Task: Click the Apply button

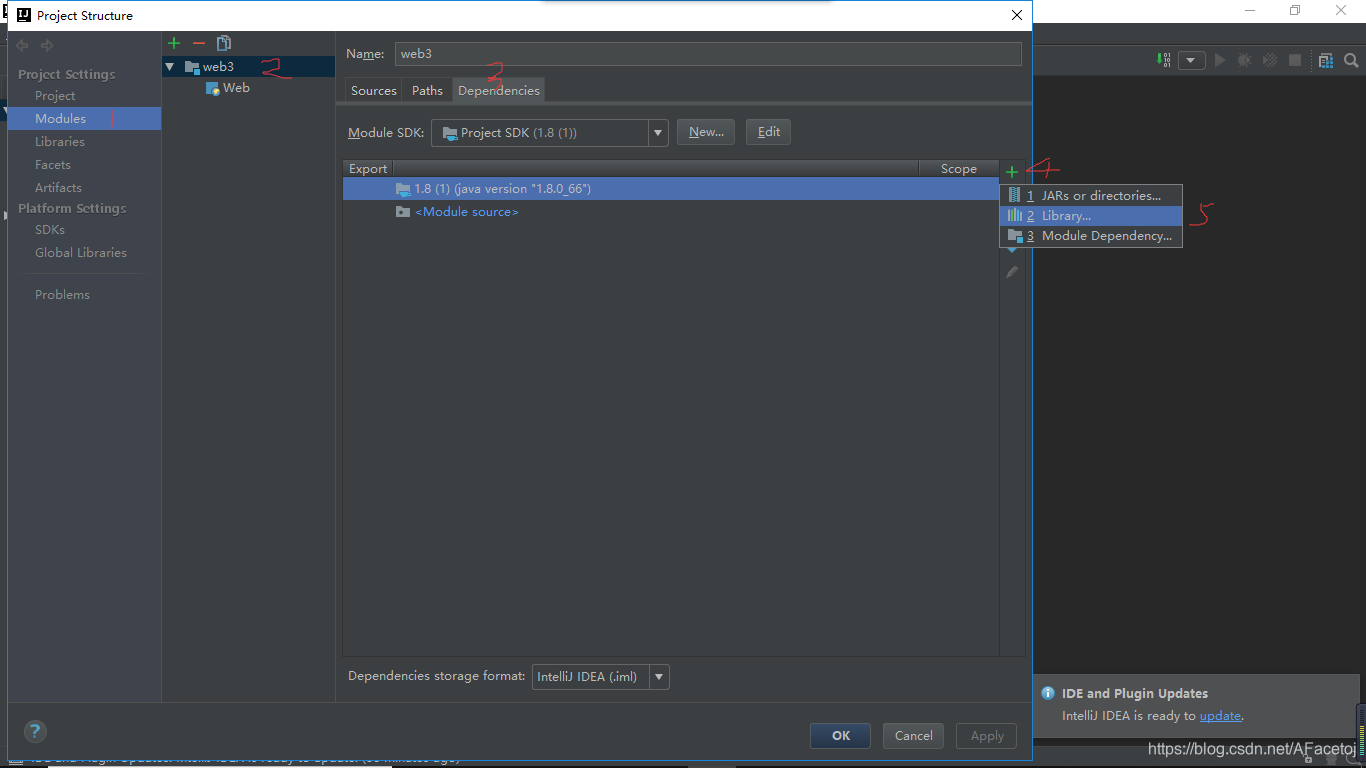Action: point(987,736)
